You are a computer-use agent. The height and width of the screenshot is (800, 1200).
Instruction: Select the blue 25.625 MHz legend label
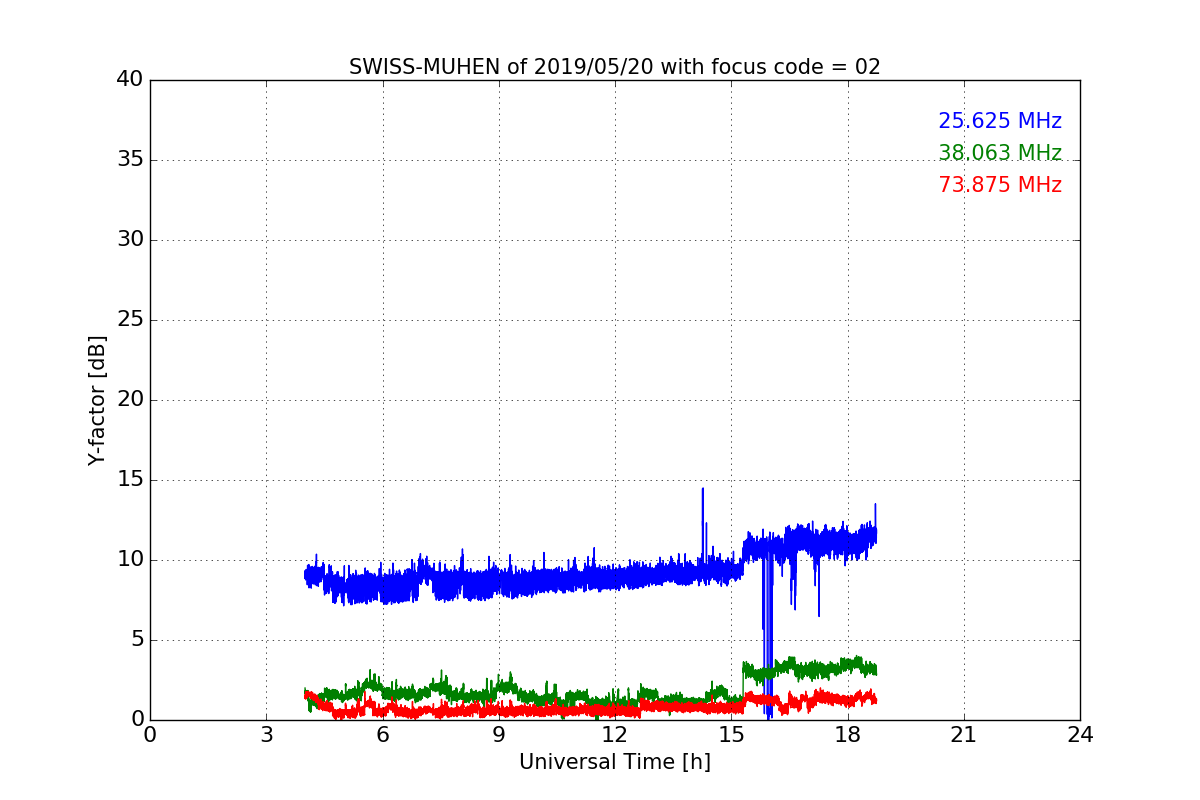(1000, 121)
